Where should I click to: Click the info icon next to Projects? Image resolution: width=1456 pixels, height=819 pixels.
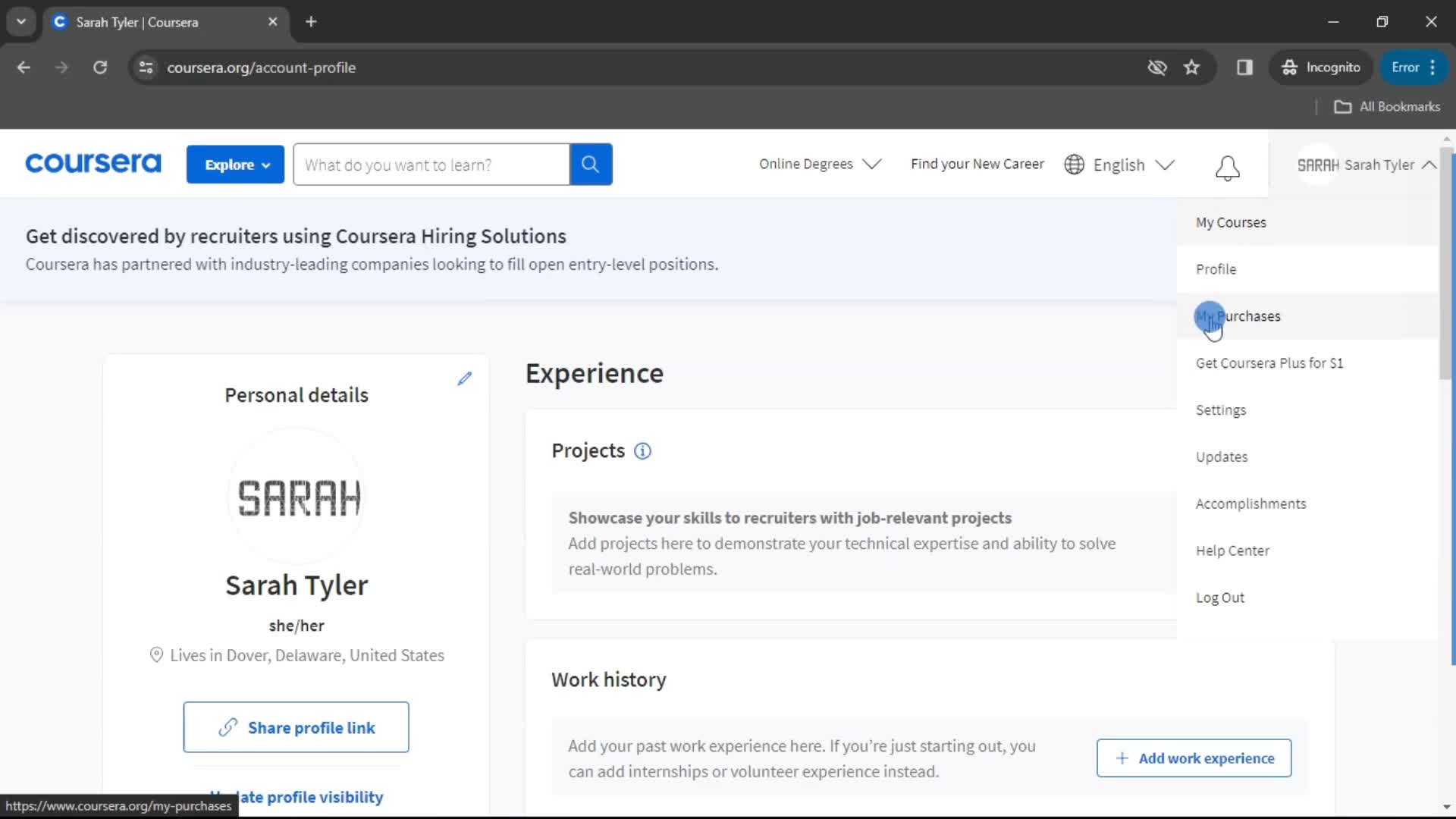point(643,451)
